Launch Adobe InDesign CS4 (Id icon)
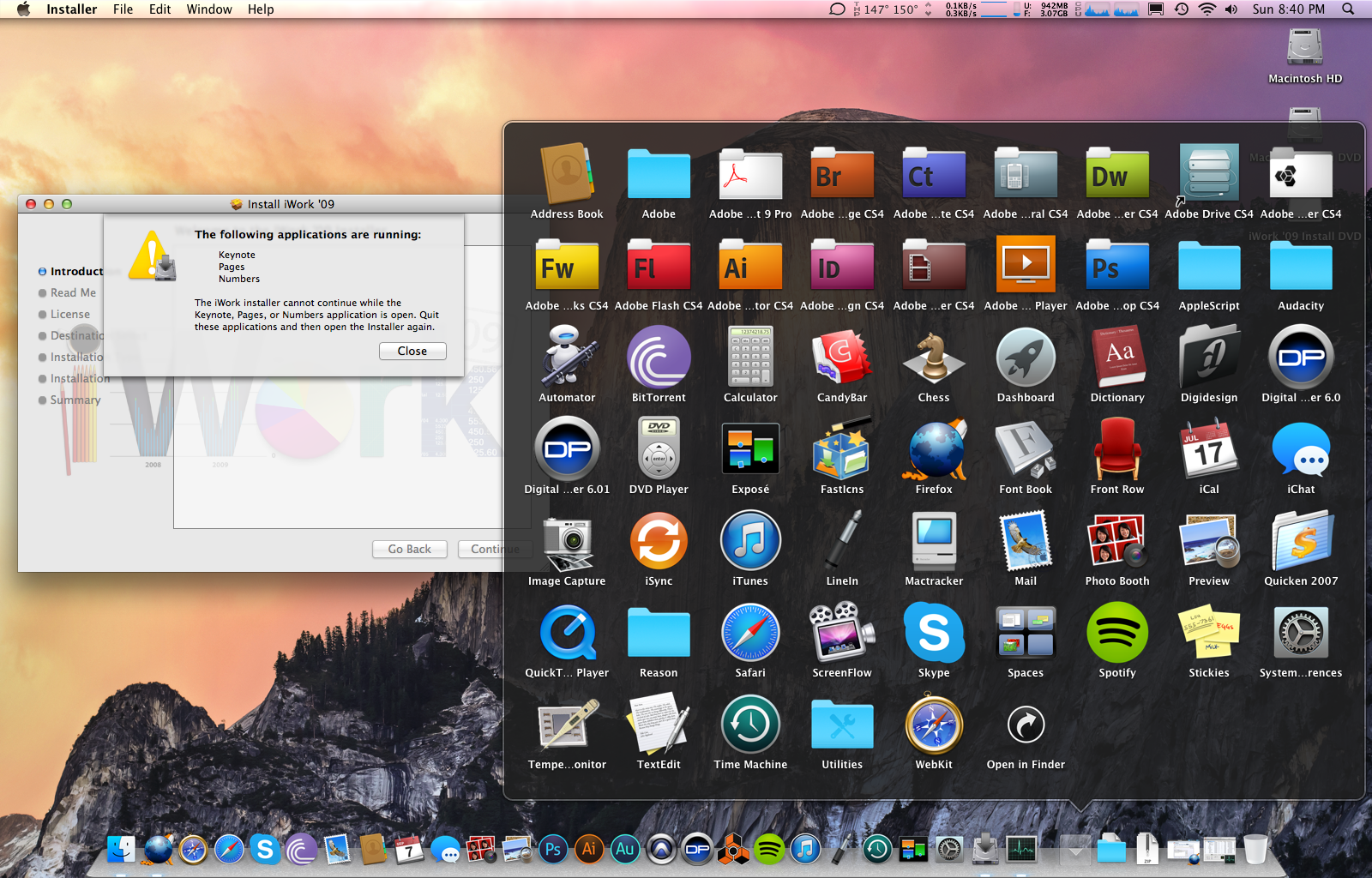The height and width of the screenshot is (878, 1372). click(842, 266)
